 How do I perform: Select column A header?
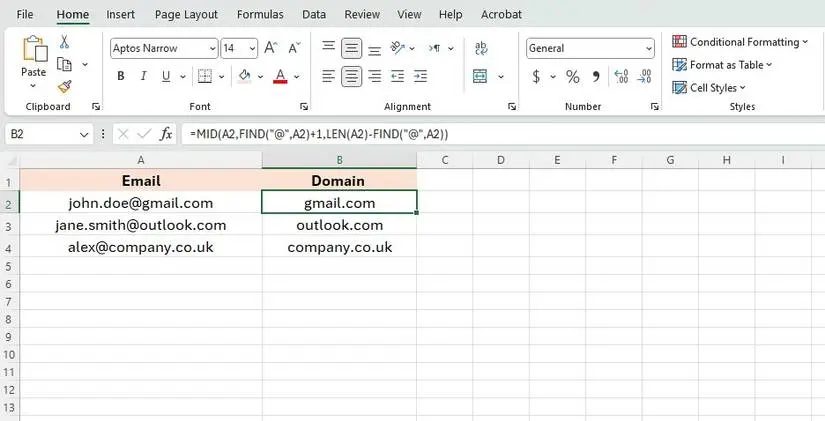[141, 160]
